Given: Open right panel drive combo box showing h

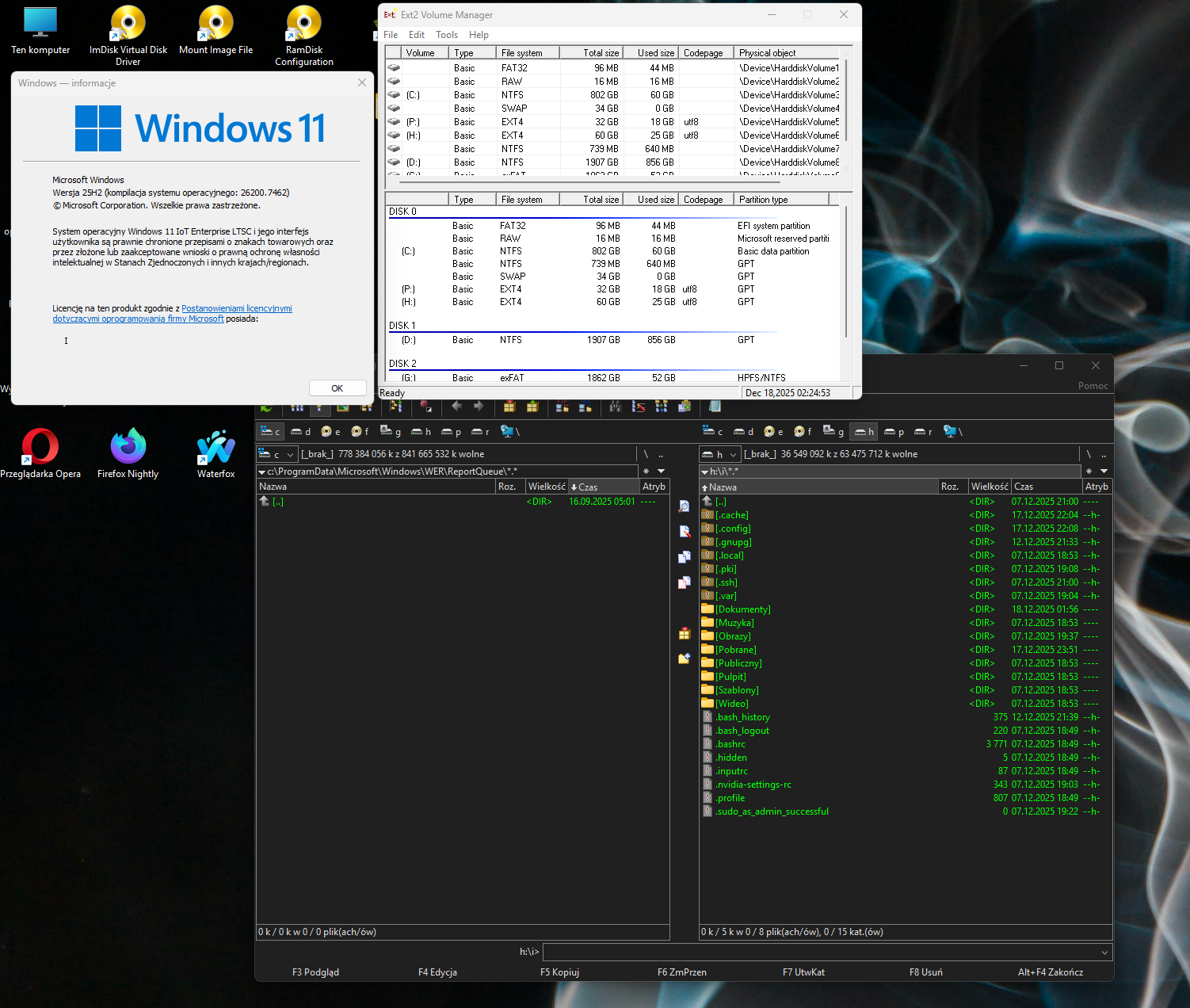Looking at the screenshot, I should pos(719,455).
